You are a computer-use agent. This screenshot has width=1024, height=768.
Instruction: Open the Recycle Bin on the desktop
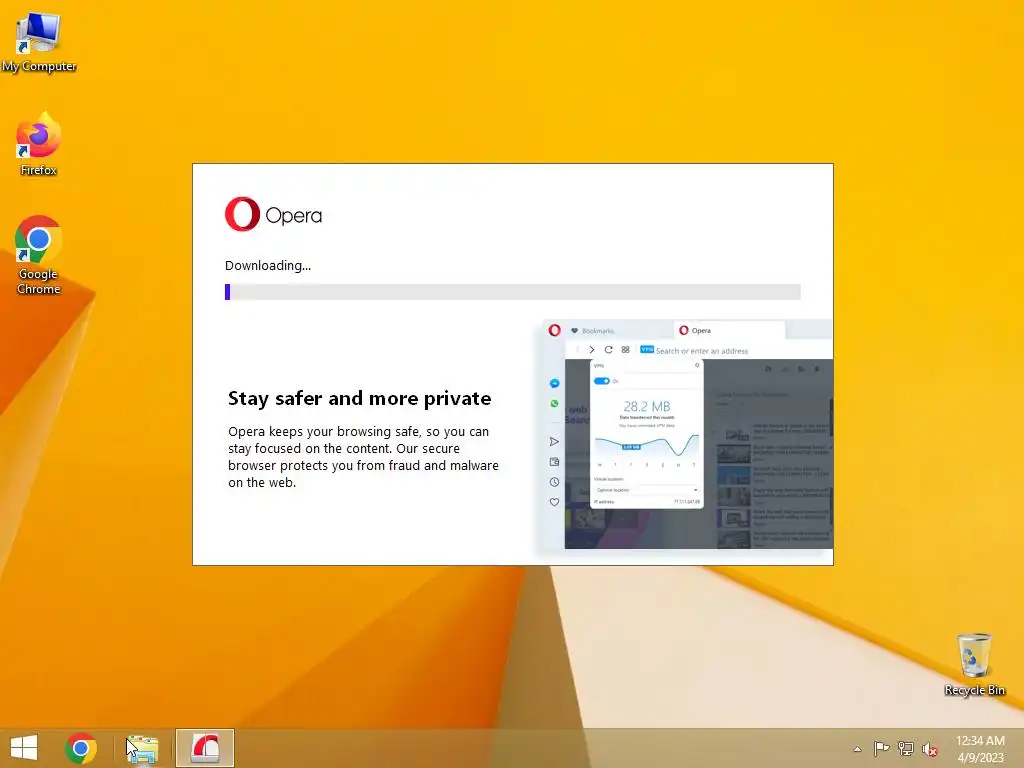point(974,664)
